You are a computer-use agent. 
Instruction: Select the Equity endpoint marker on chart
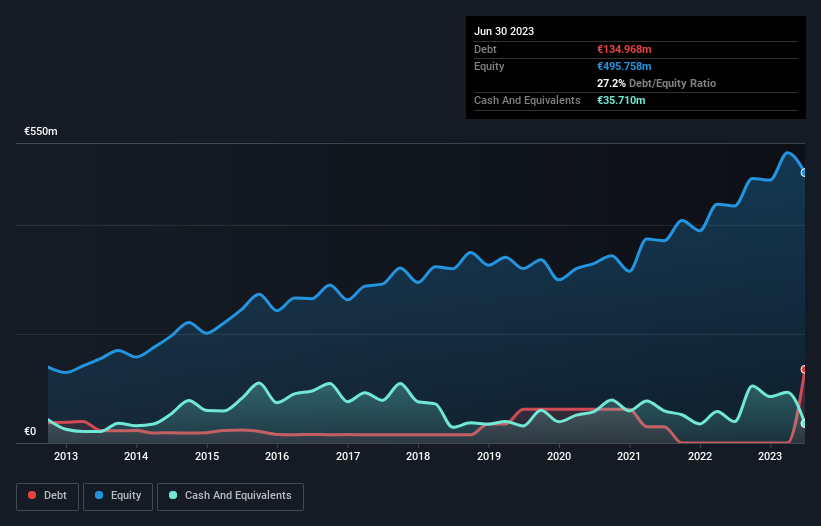pyautogui.click(x=804, y=173)
